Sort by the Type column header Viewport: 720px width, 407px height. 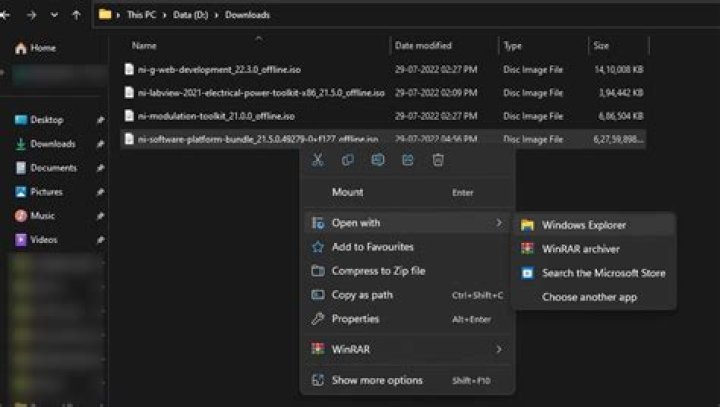click(x=512, y=45)
